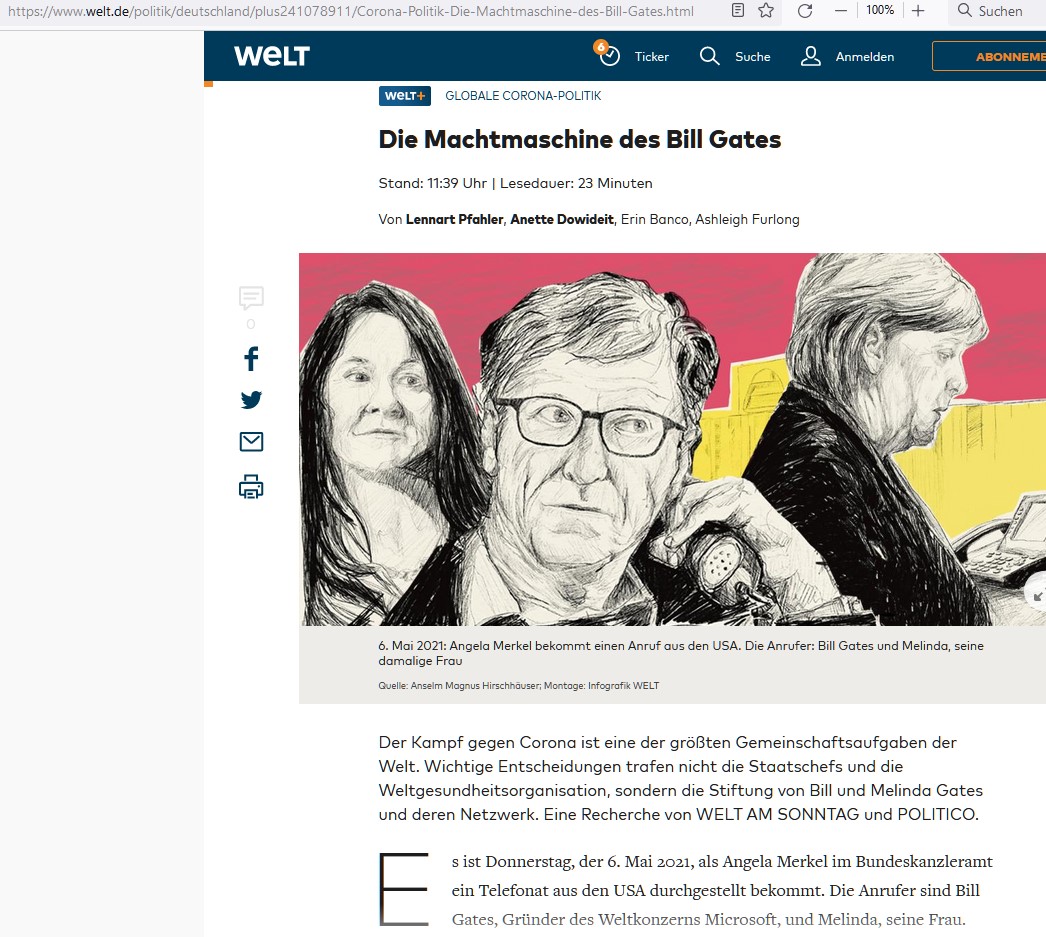Open author Lennart Pfahler link
Viewport: 1046px width, 937px height.
point(454,219)
